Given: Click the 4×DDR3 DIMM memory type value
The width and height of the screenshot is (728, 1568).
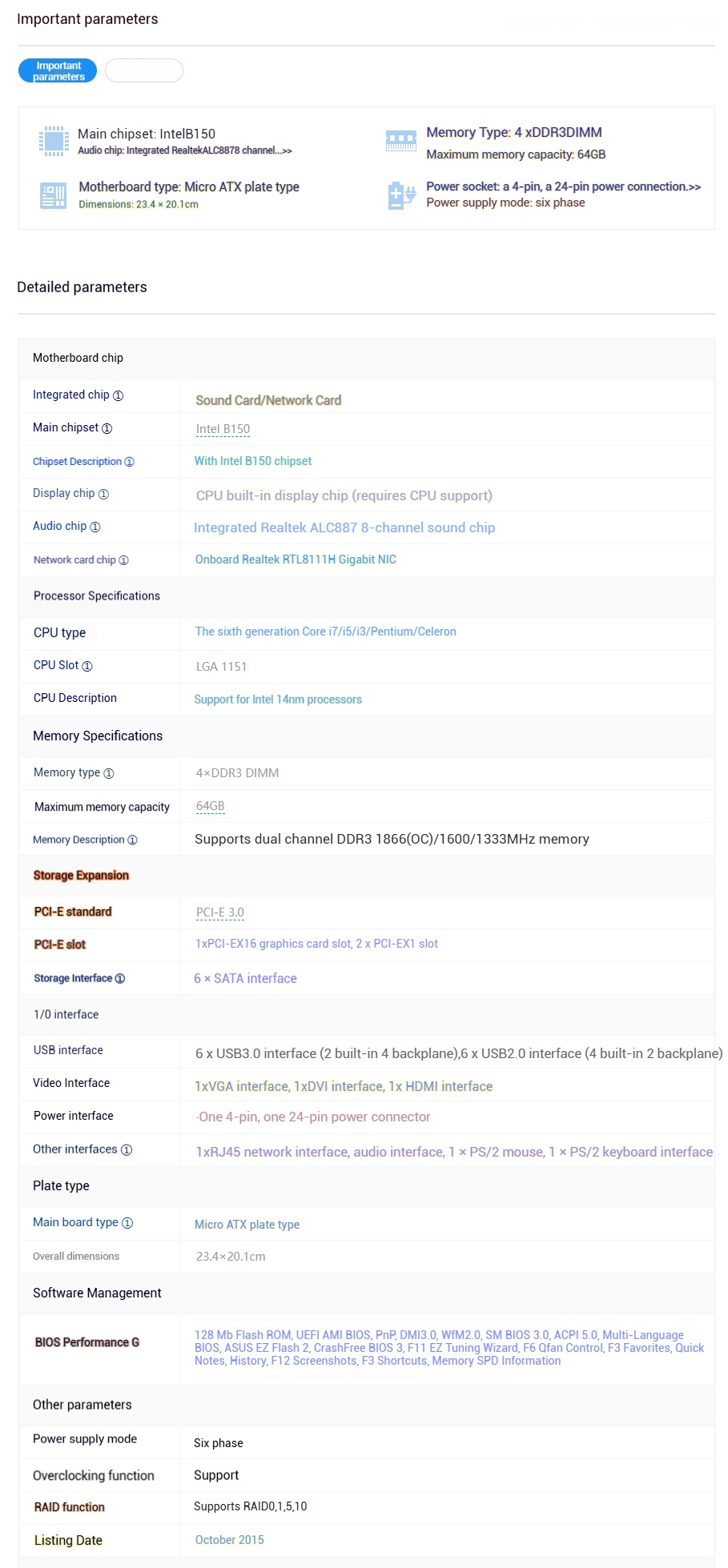Looking at the screenshot, I should coord(237,773).
